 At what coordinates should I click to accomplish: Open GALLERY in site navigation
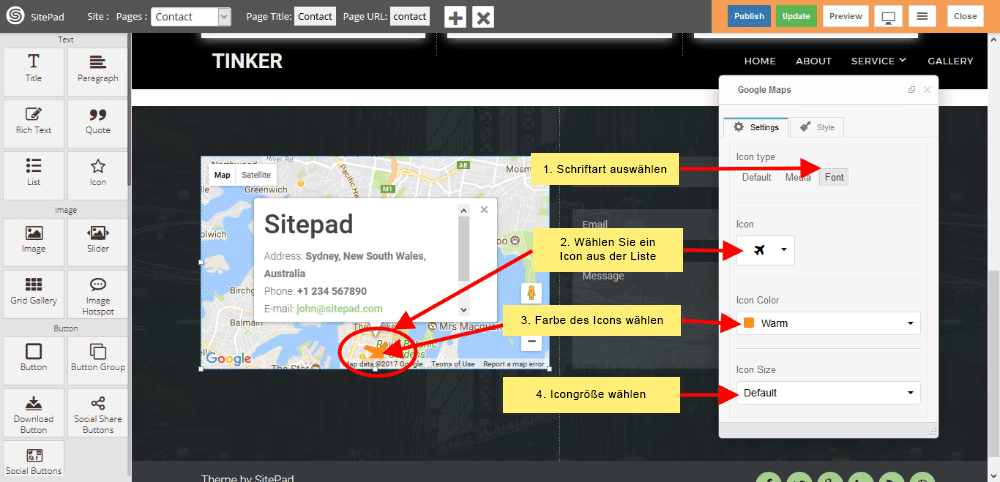[x=950, y=61]
